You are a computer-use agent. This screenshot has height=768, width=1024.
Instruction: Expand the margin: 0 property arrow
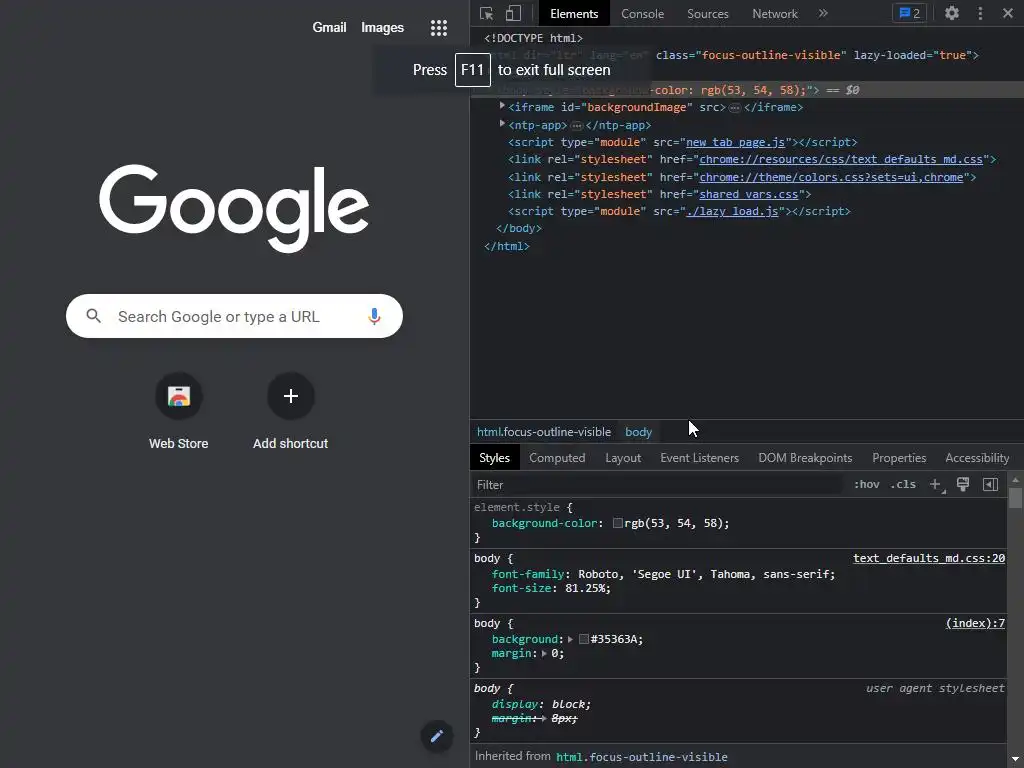544,654
